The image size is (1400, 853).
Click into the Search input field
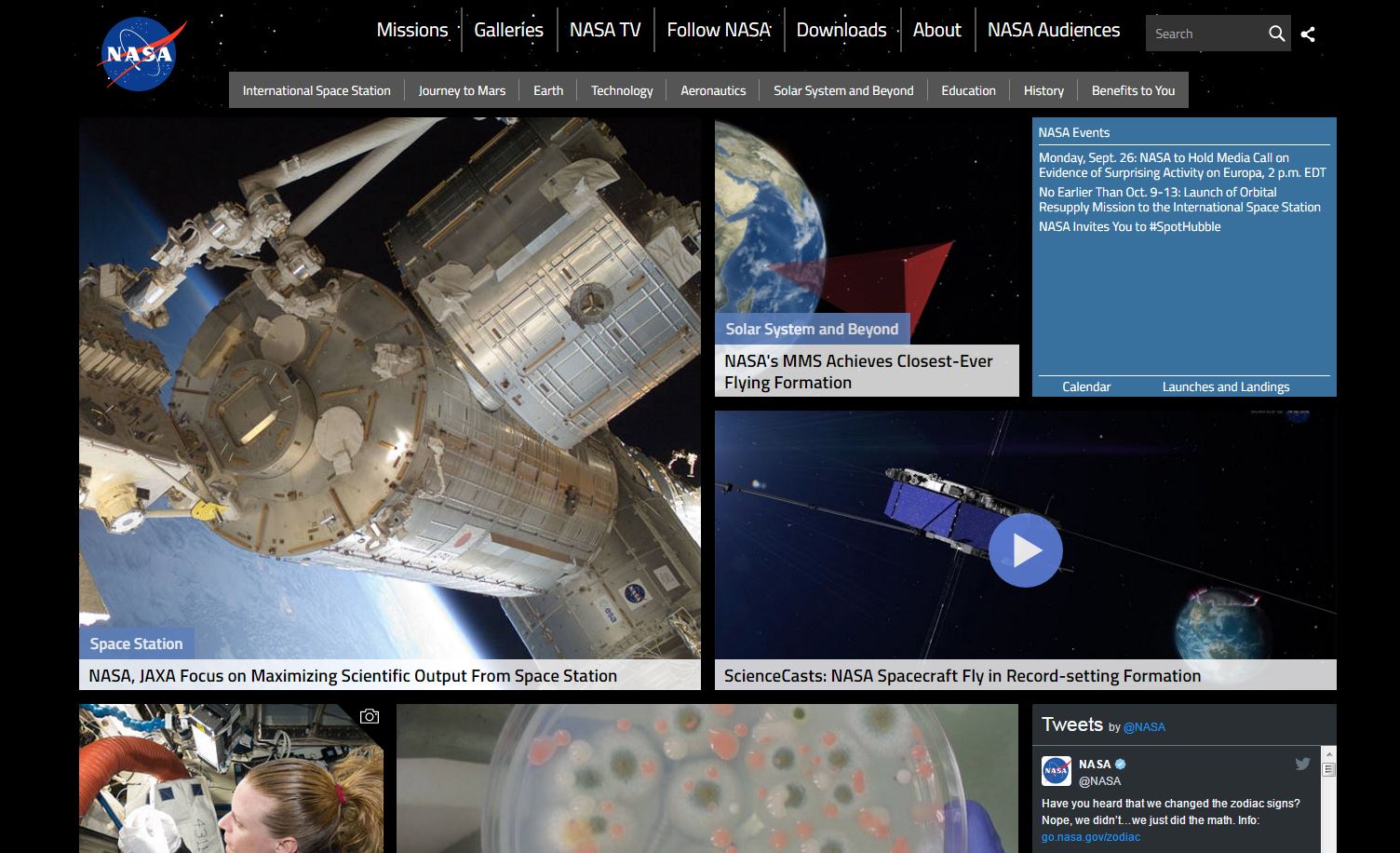[1205, 34]
